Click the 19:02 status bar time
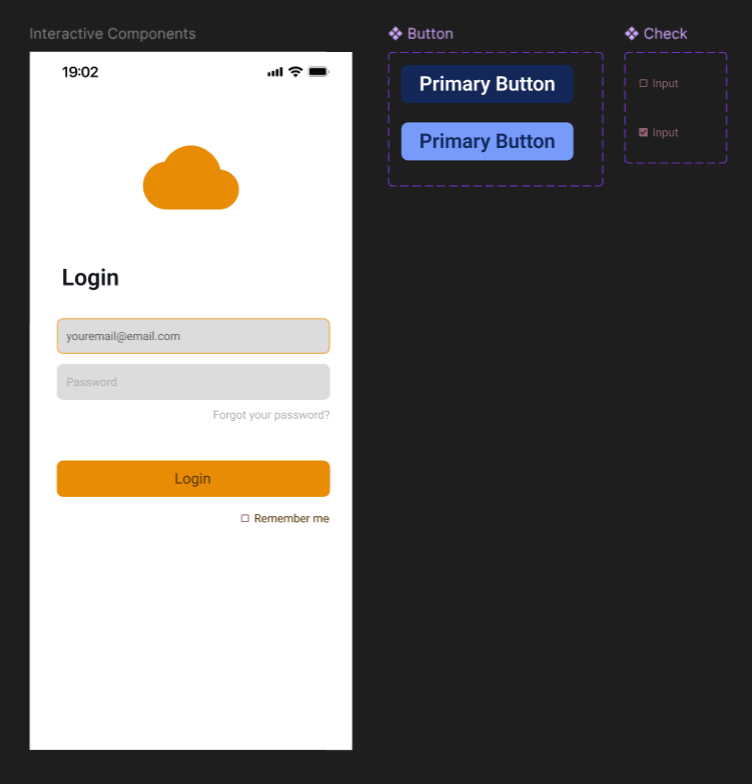 tap(80, 72)
